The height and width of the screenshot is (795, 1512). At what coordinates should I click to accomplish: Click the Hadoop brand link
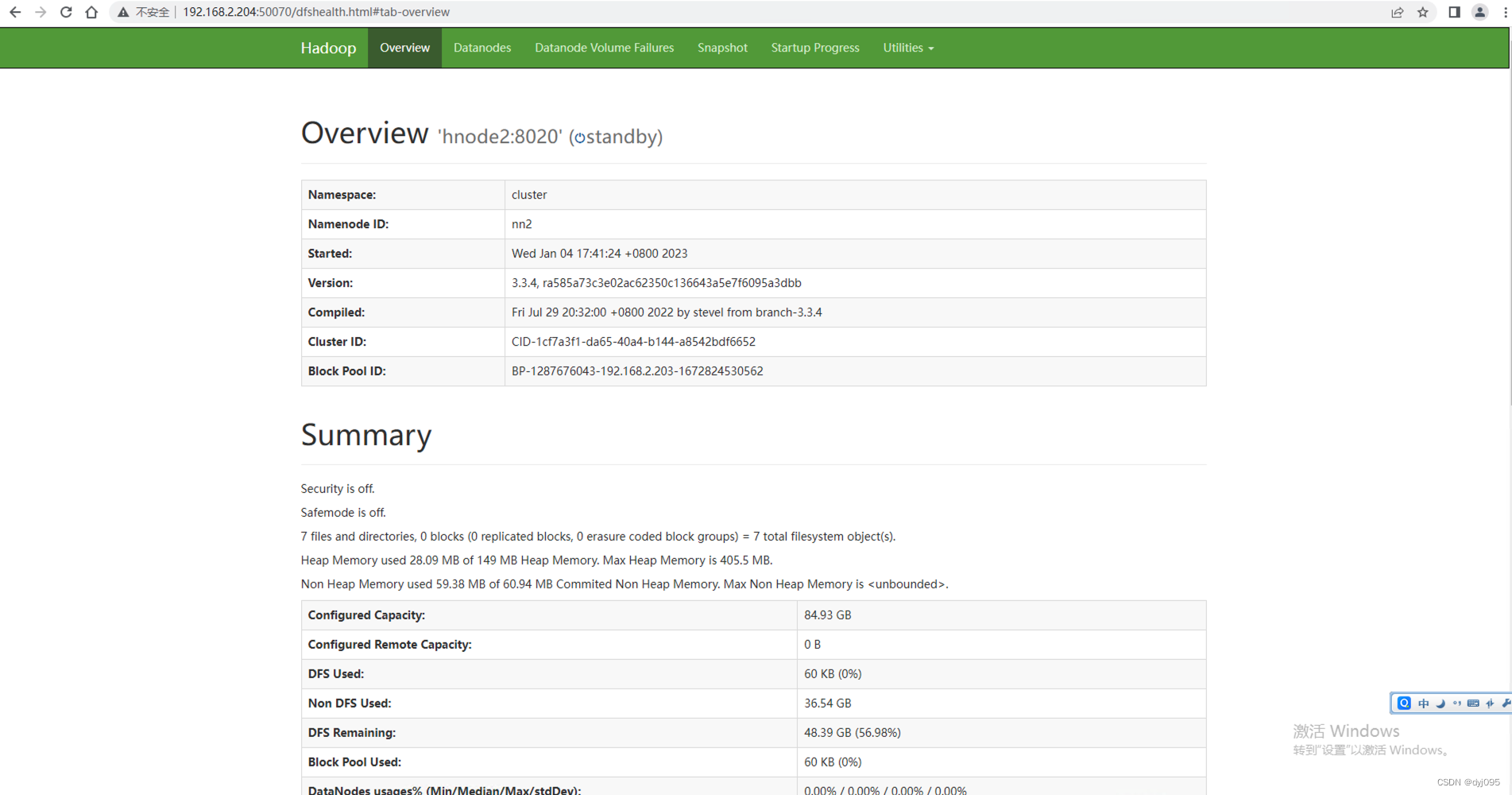point(328,48)
